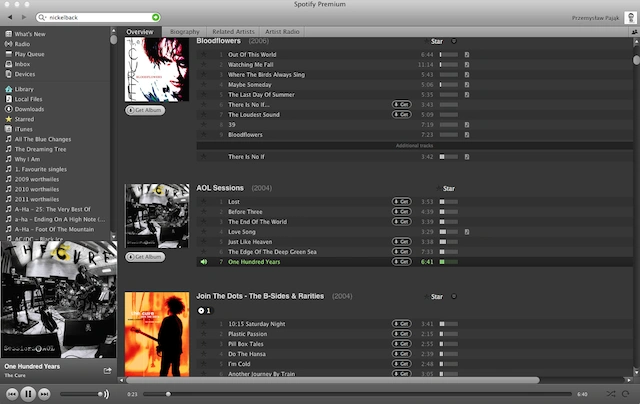640x404 pixels.
Task: Click the share icon beside One Hundred Years
Action: [x=107, y=371]
